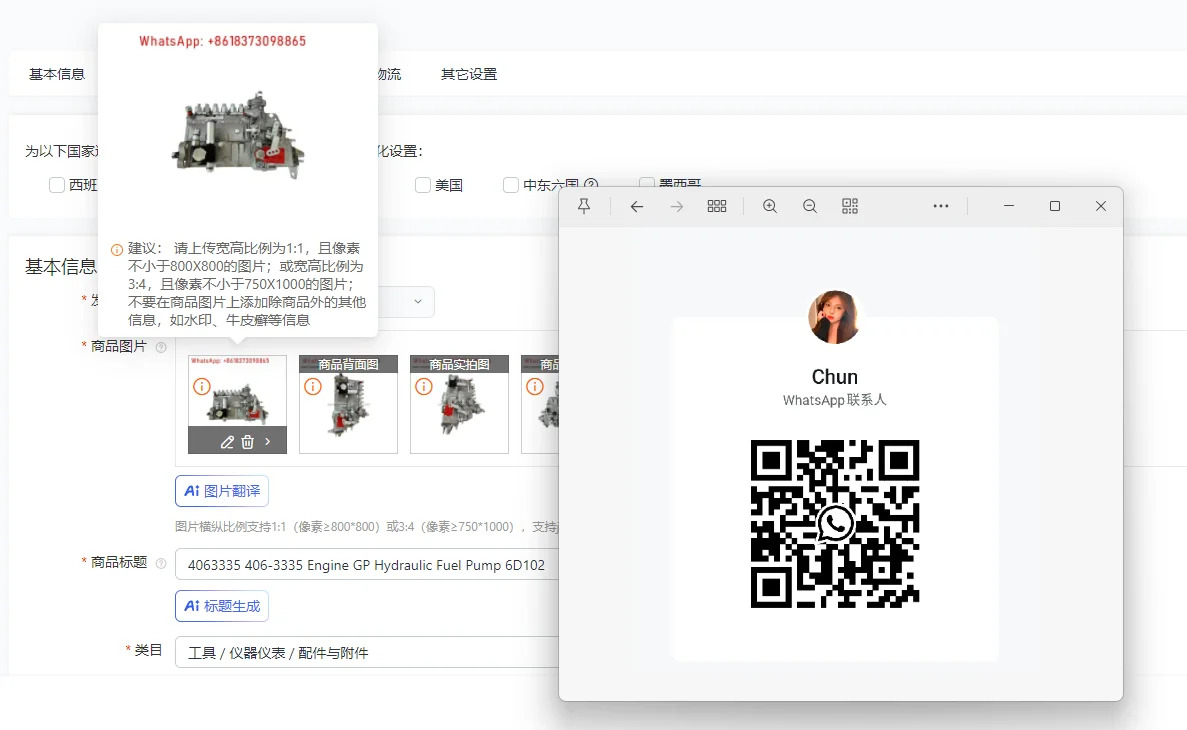Scan QR code using viewer toolbar icon
This screenshot has height=730, width=1187.
(x=850, y=206)
